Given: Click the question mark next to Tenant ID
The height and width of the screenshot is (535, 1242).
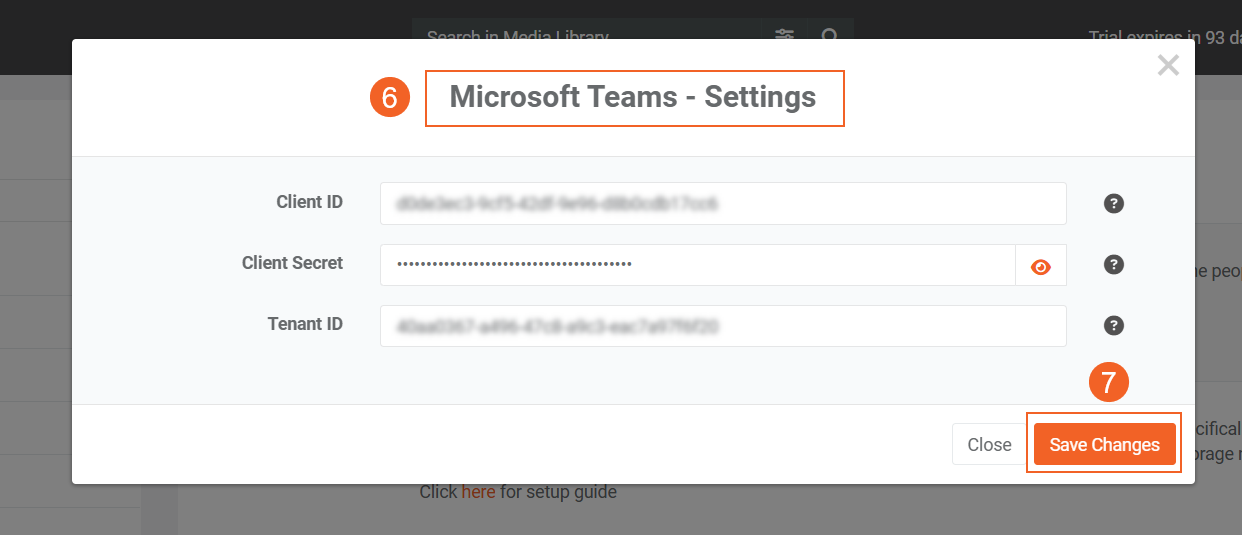Looking at the screenshot, I should 1113,325.
